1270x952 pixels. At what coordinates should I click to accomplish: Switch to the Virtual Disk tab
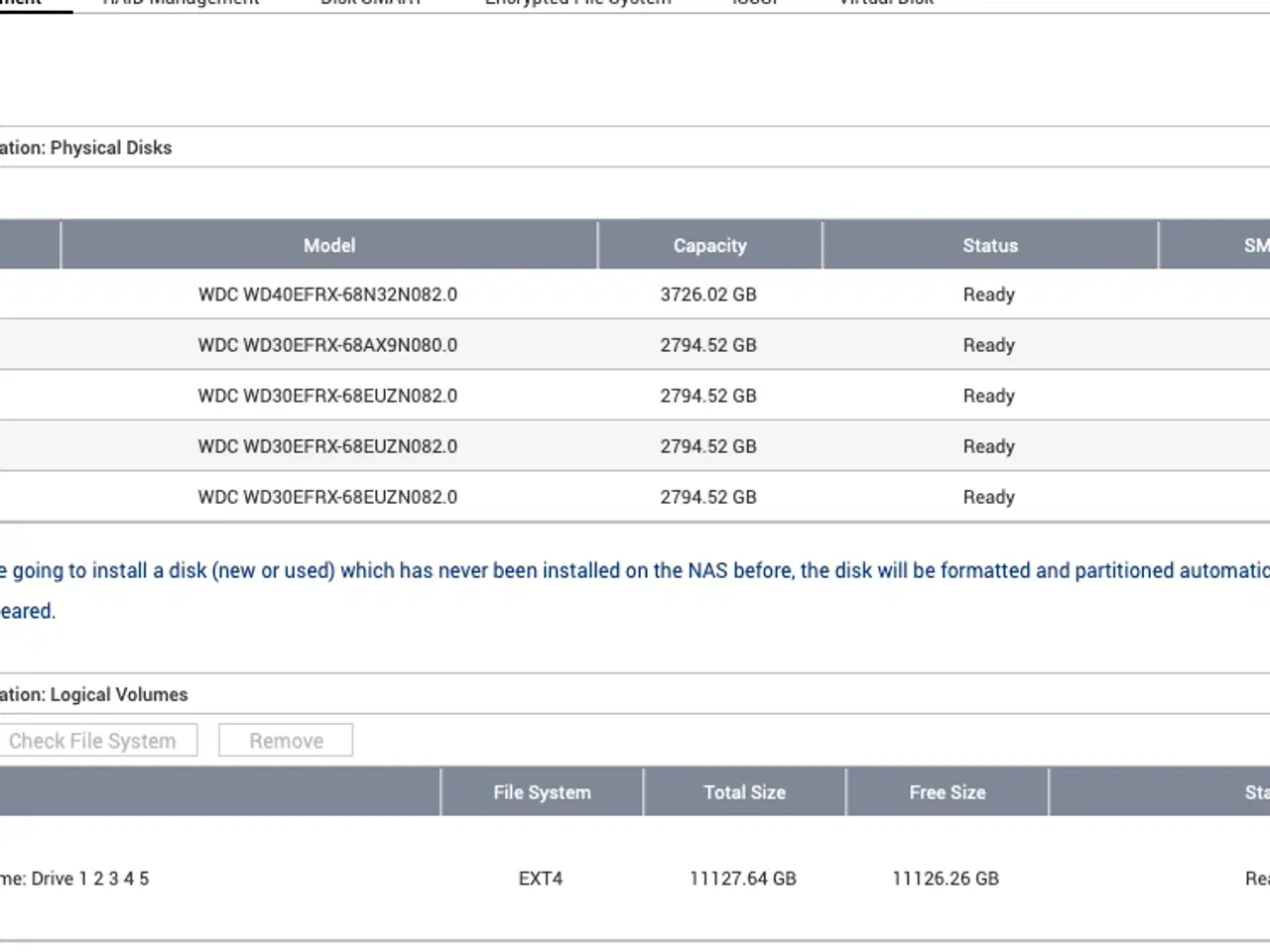pyautogui.click(x=885, y=4)
